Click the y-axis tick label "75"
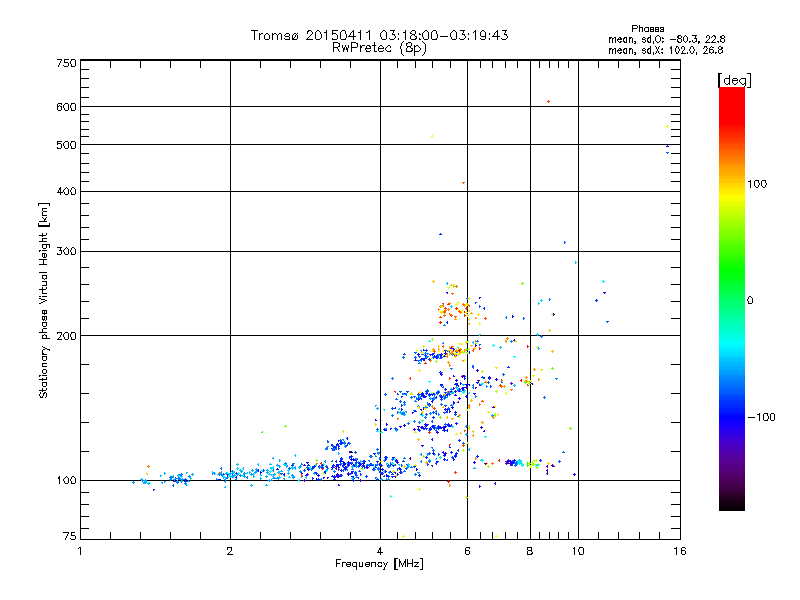Screen dimensions: 800x600 [70, 536]
